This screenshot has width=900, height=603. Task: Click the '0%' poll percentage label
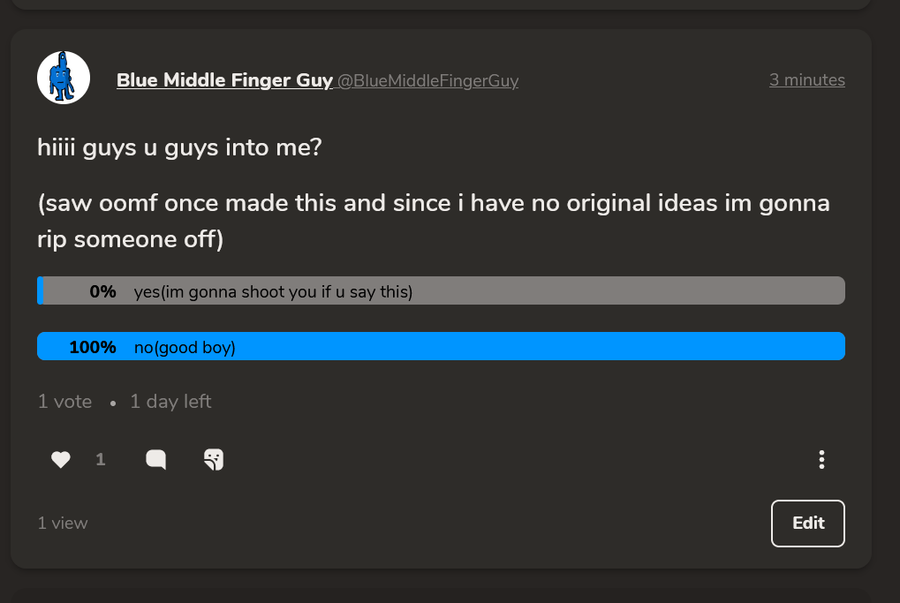[103, 291]
